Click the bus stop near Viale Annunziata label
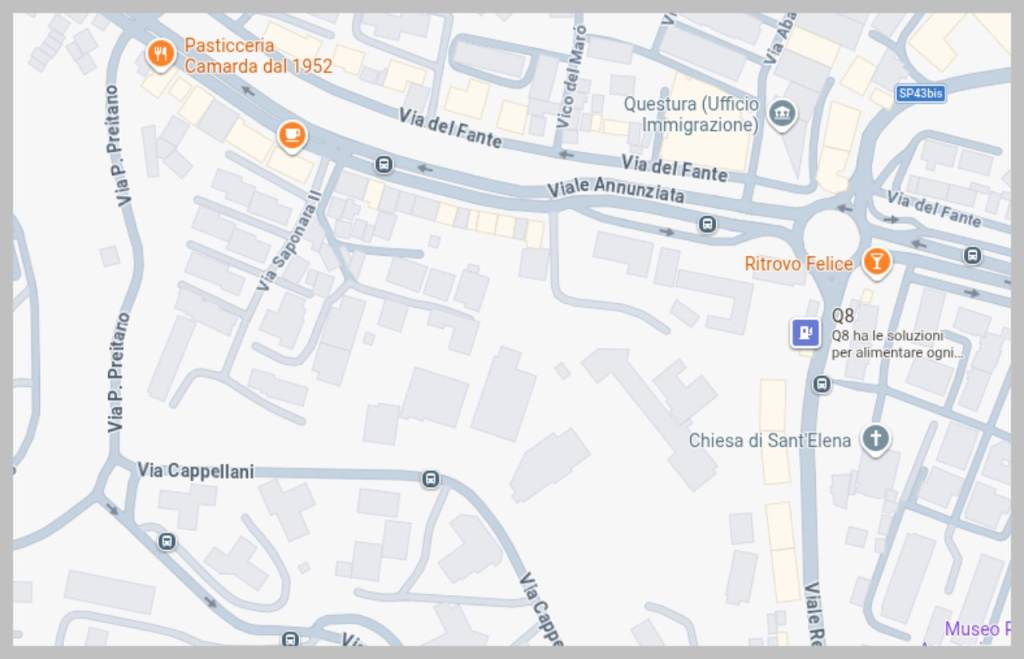Image resolution: width=1024 pixels, height=659 pixels. tap(707, 225)
